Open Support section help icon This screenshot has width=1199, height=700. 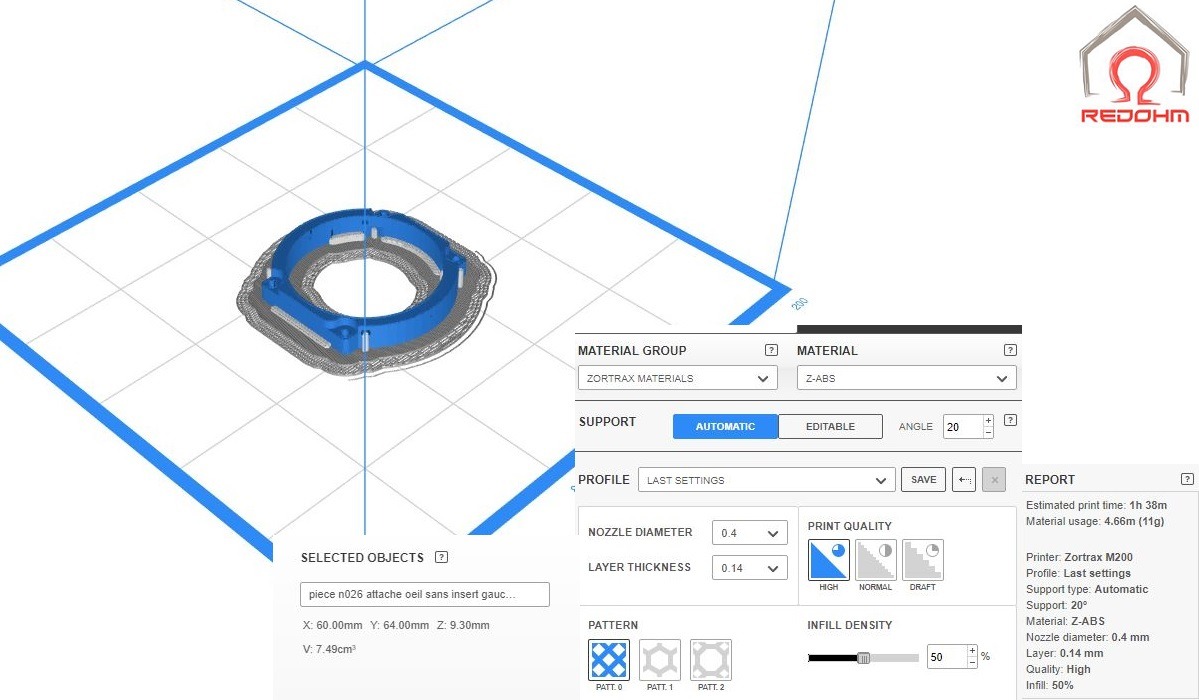click(1010, 420)
